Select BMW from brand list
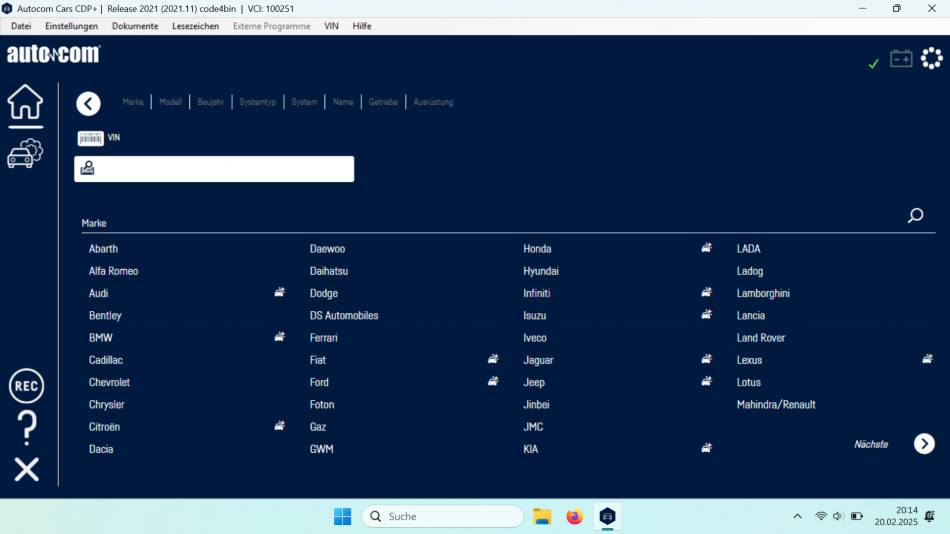Screen dimensions: 950x534 [101, 338]
